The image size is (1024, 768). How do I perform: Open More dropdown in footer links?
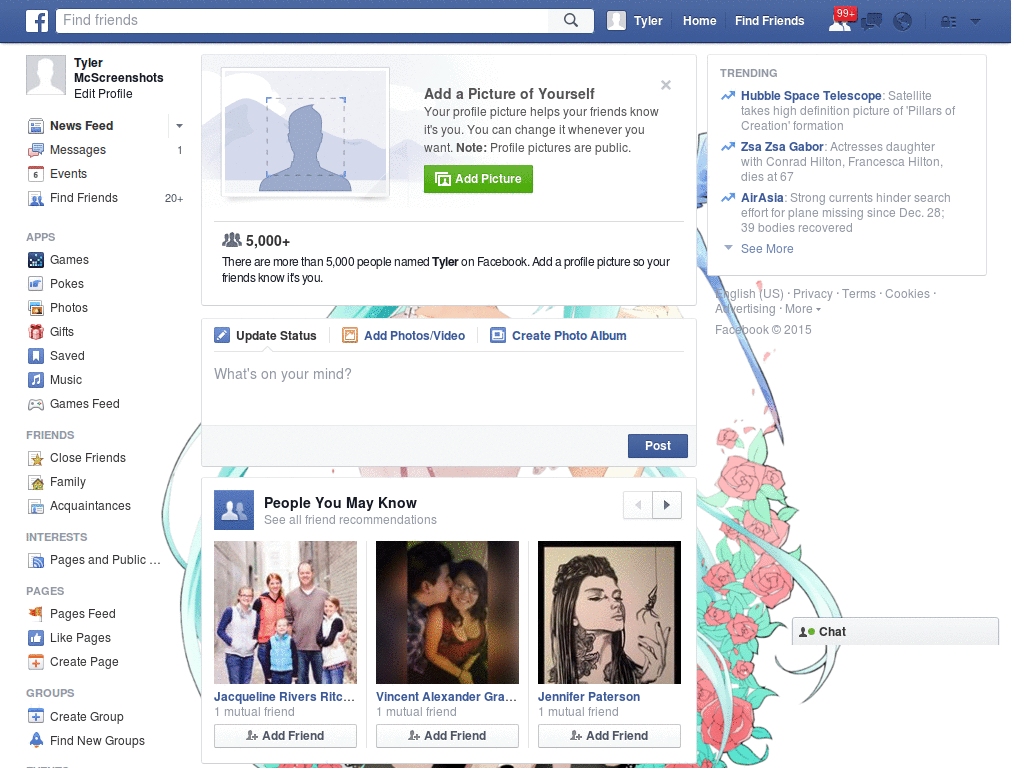(803, 309)
